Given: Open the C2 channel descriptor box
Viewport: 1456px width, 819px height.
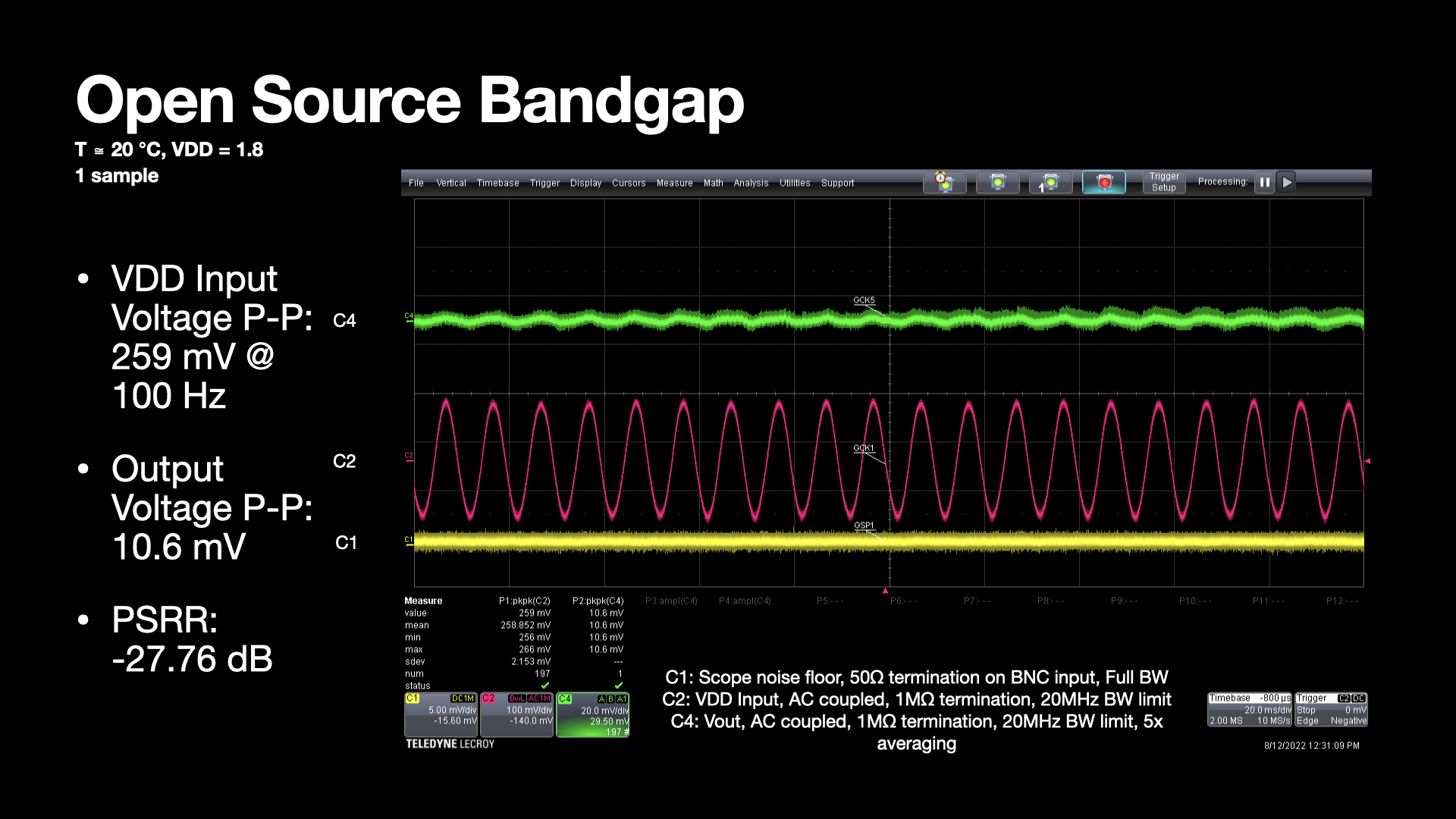Looking at the screenshot, I should click(x=516, y=714).
